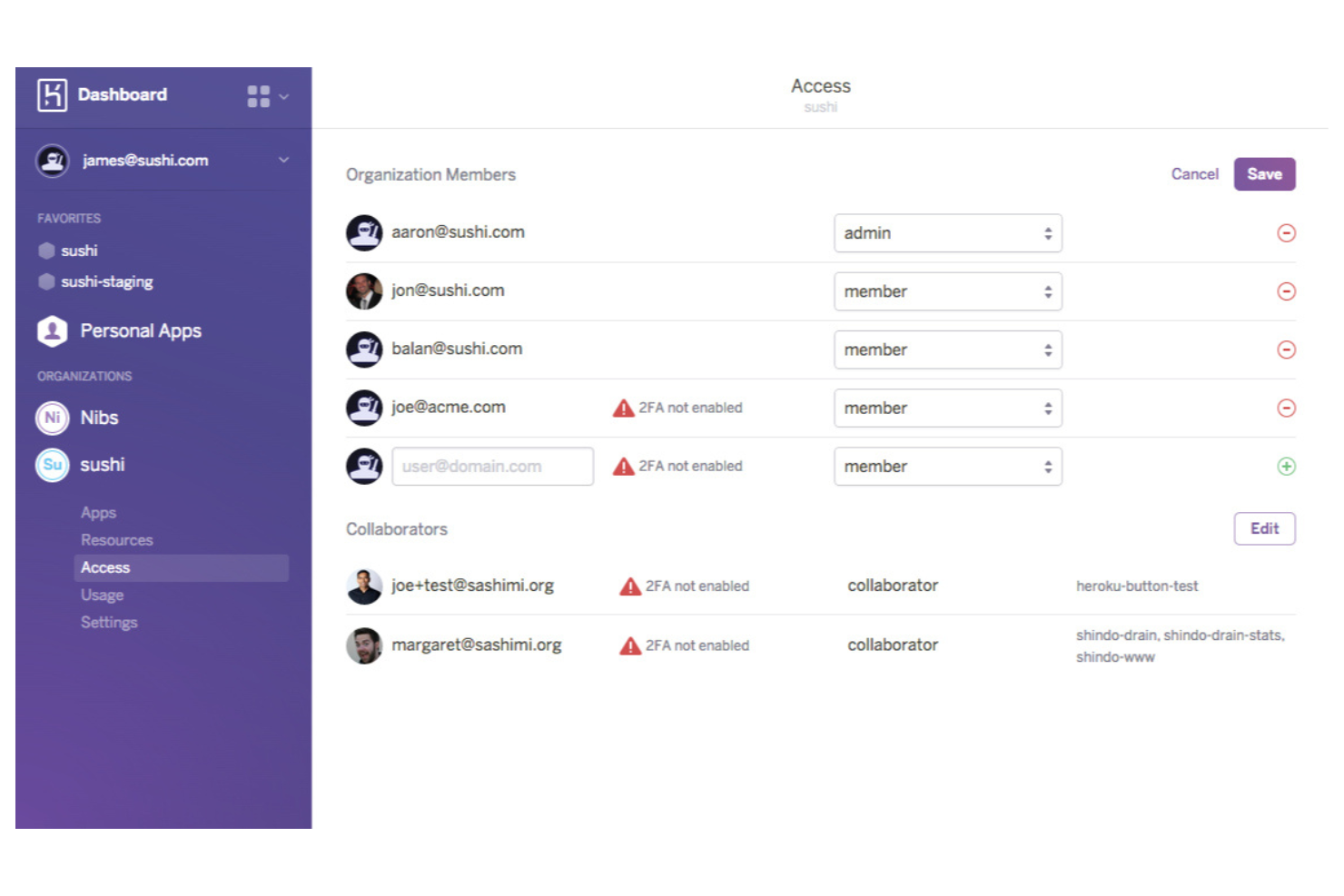
Task: Change joe@acme.com's member role dropdown
Action: 947,408
